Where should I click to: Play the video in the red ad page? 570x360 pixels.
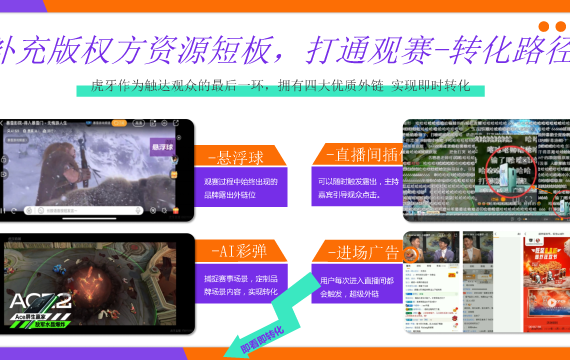pyautogui.click(x=552, y=302)
